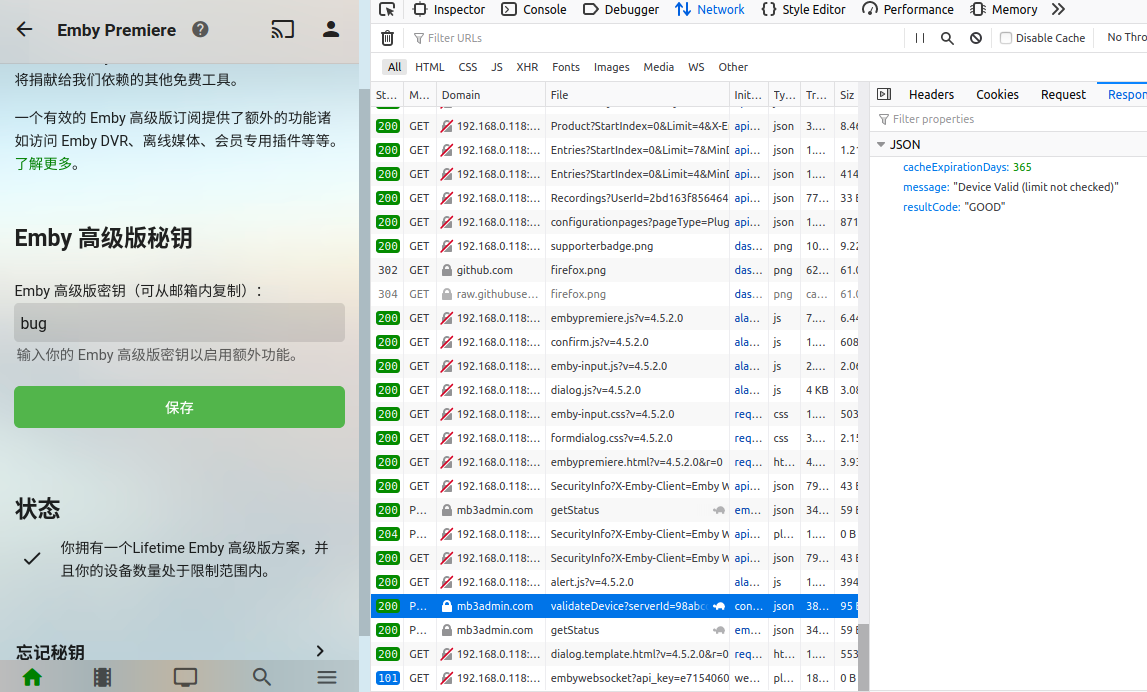Switch to the Console tab
Viewport: 1147px width, 692px height.
534,10
